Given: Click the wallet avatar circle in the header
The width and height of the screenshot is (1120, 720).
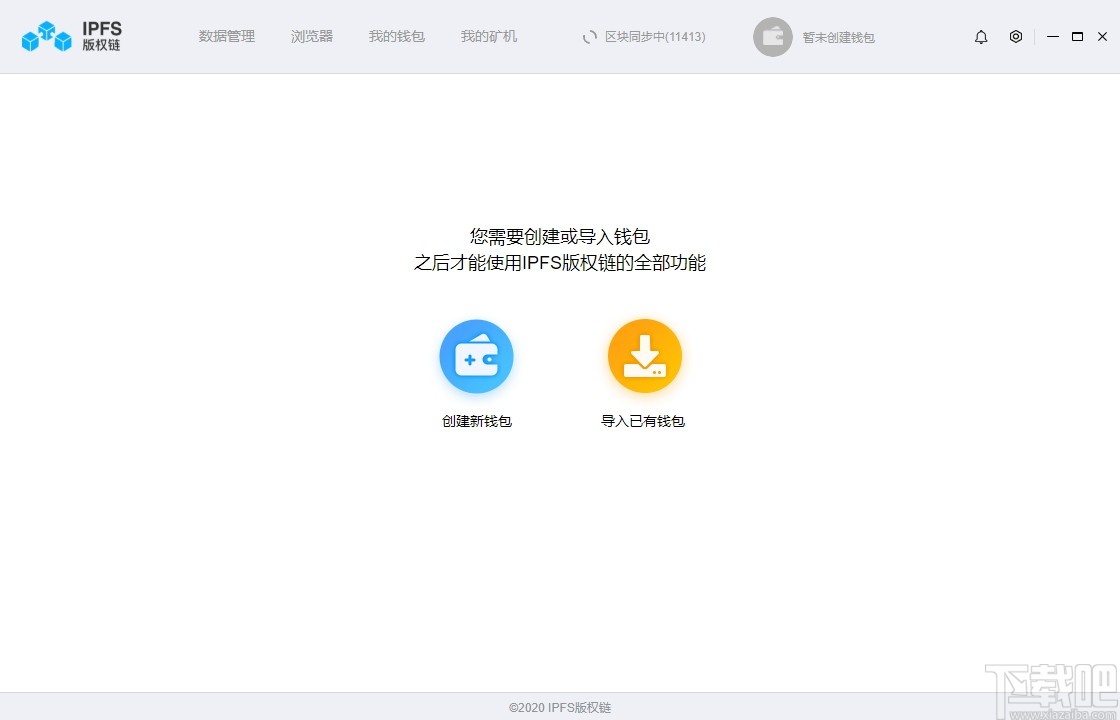Looking at the screenshot, I should click(x=772, y=37).
